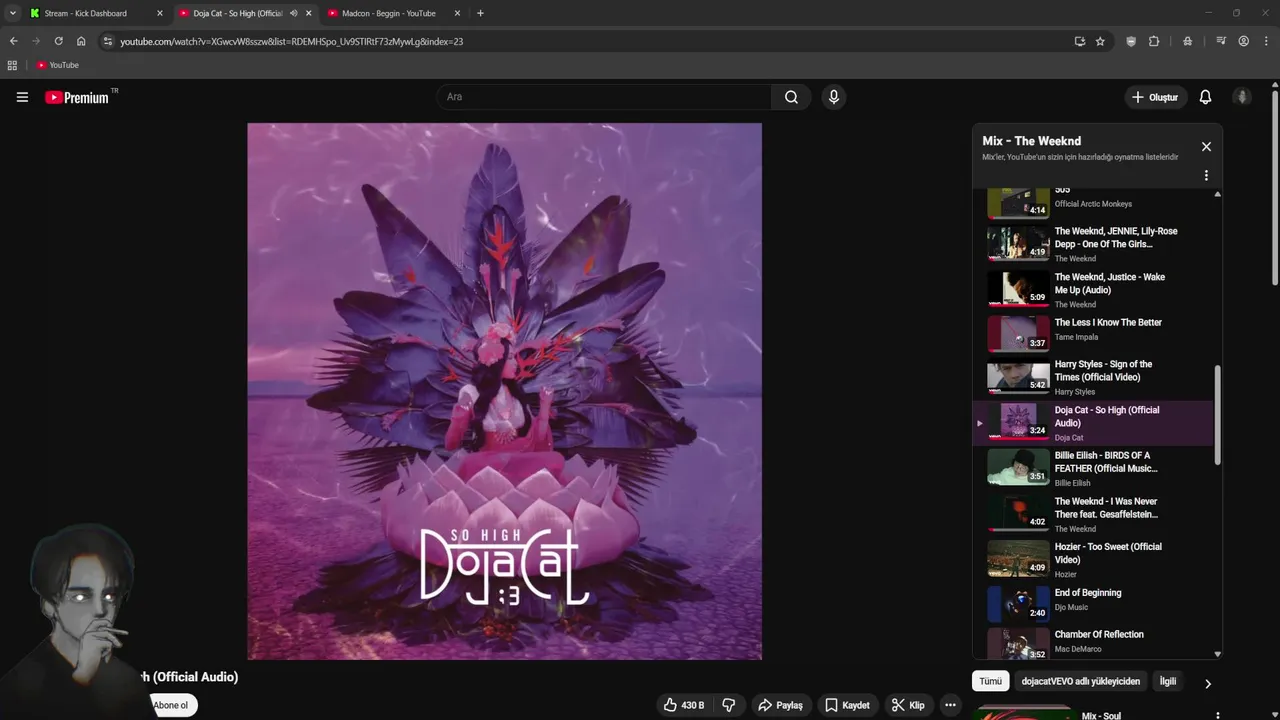This screenshot has height=720, width=1280.
Task: Click the address bar URL
Action: pos(291,41)
